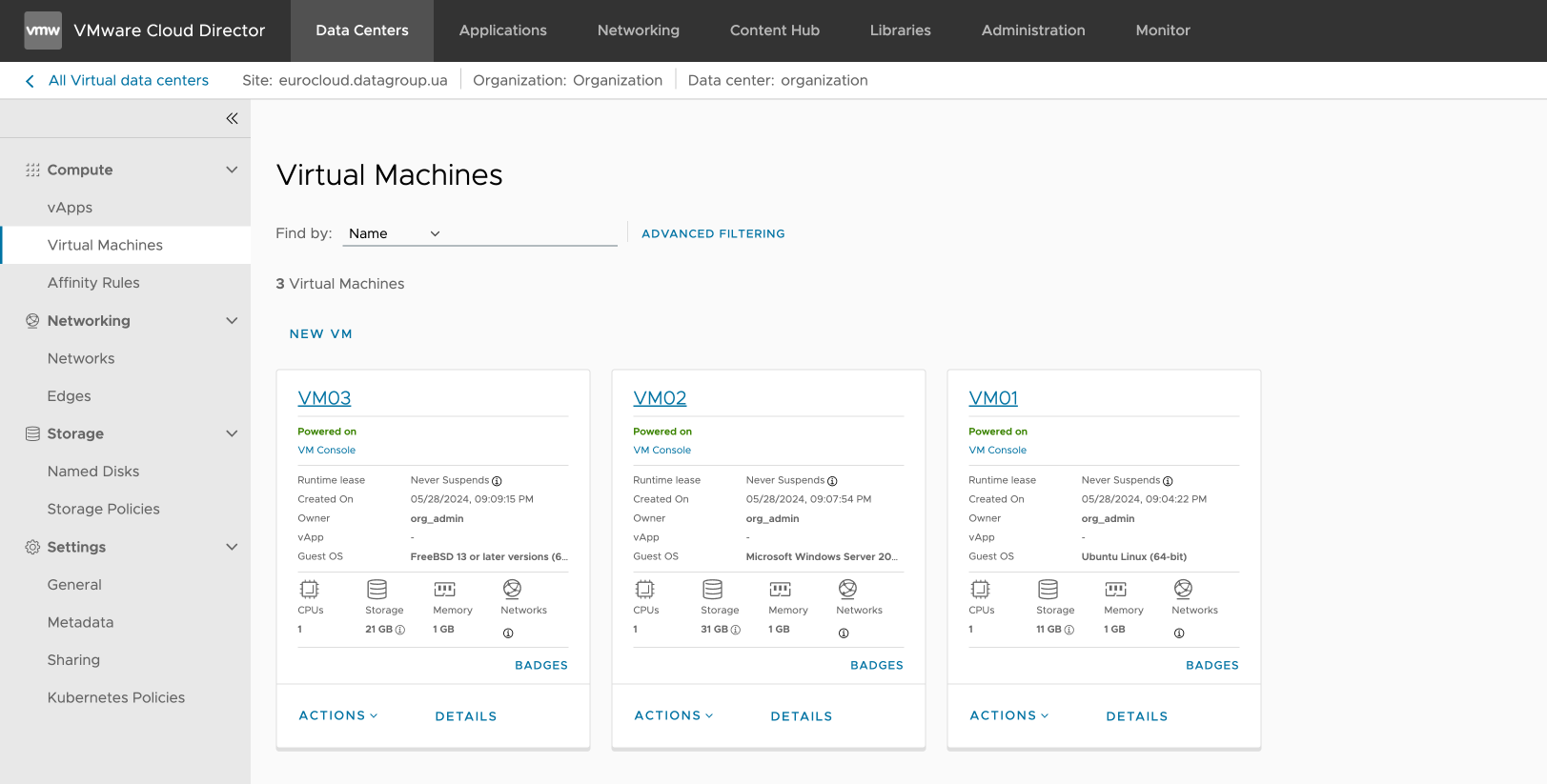Click the Find by search input field
1547x784 pixels.
[x=532, y=233]
